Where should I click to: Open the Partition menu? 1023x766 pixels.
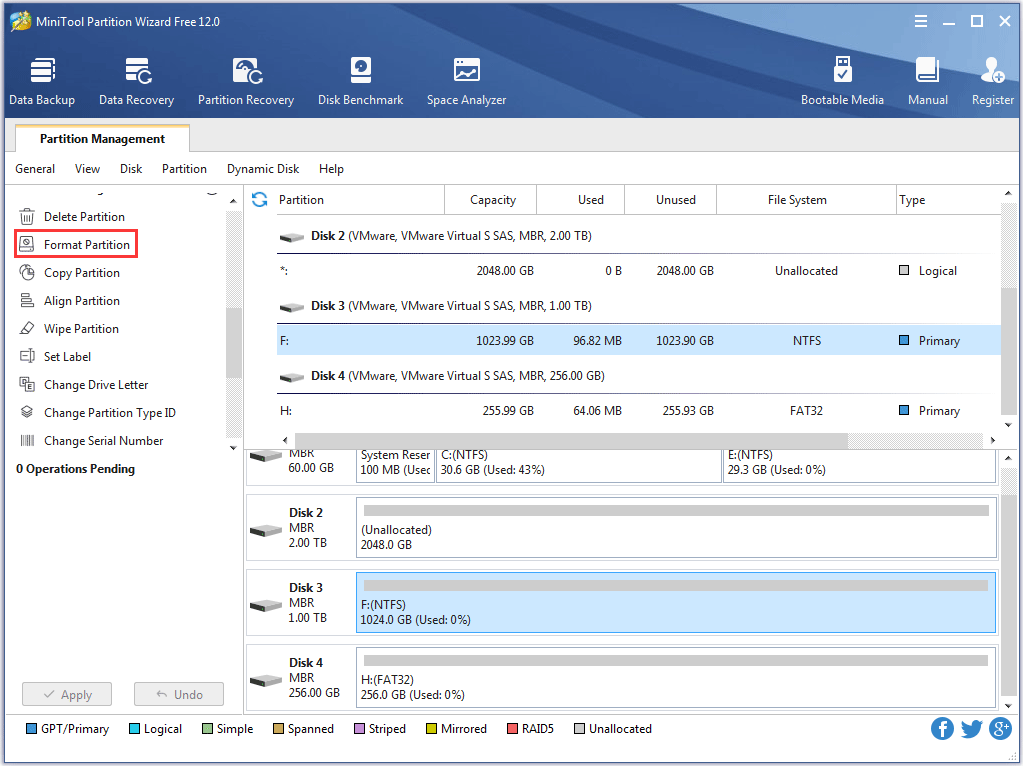pos(185,169)
